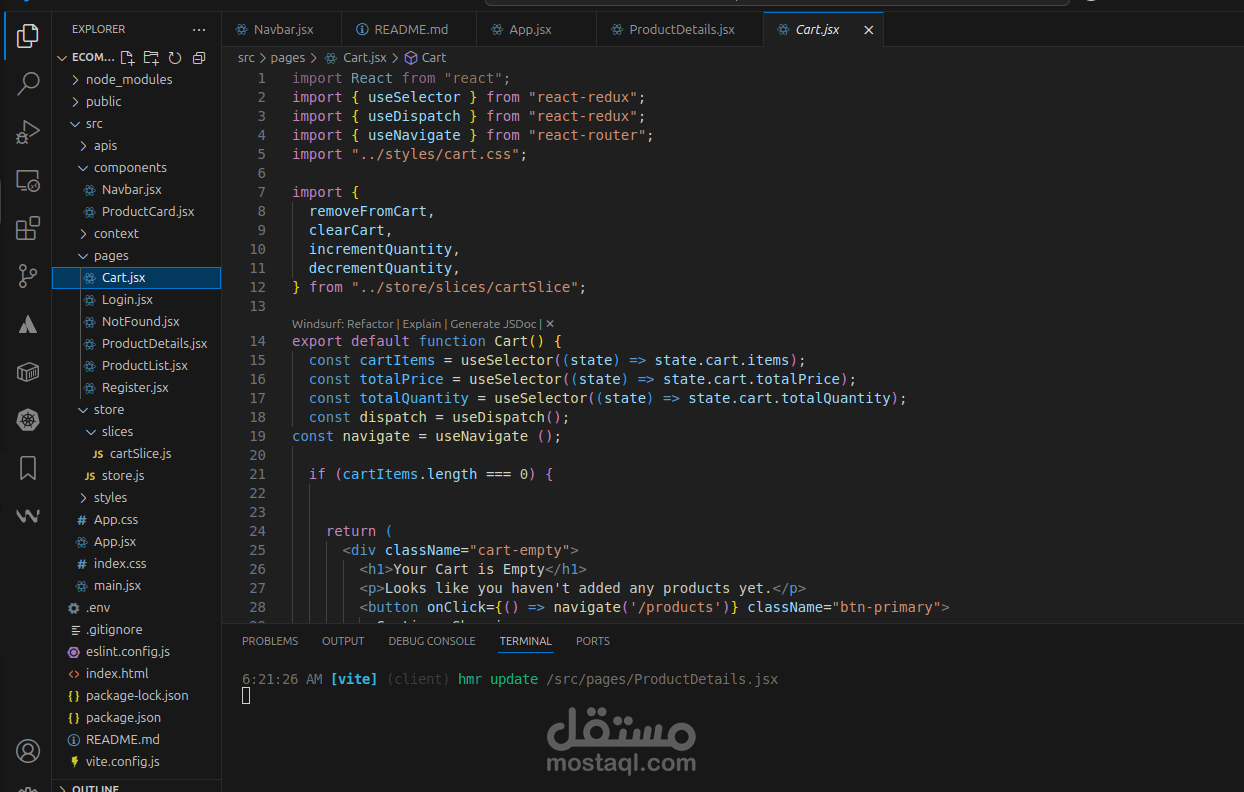Click the Cart function breadcrumb symbol
This screenshot has height=792, width=1244.
pos(425,58)
